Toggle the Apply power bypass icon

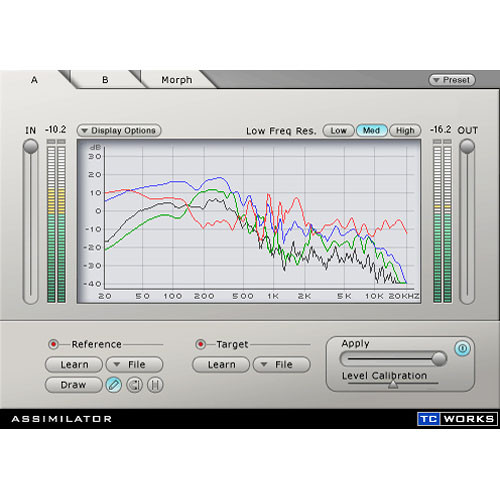point(463,348)
